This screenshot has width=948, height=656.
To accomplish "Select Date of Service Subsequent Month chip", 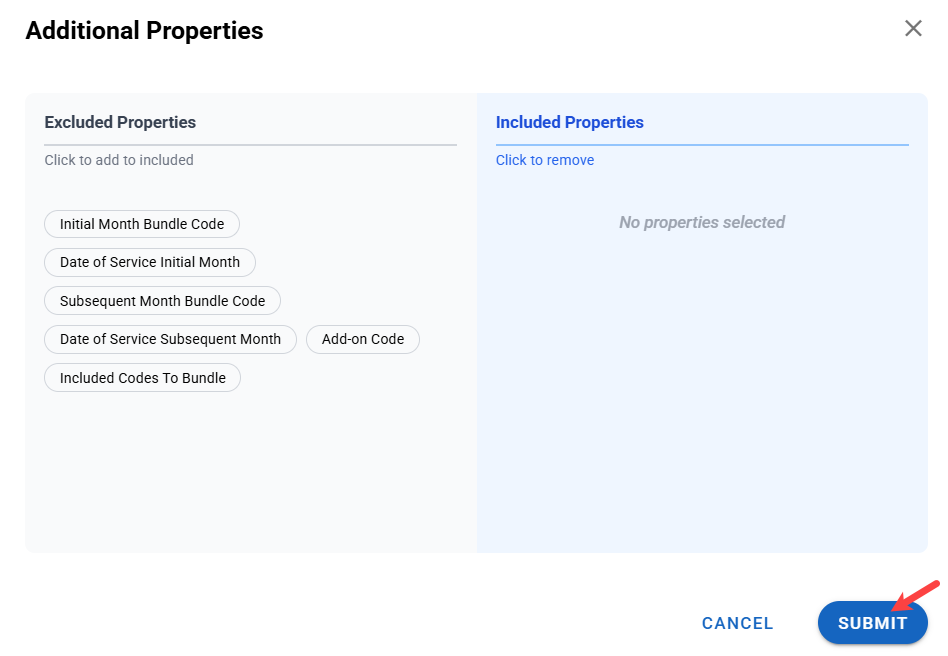I will [x=170, y=339].
